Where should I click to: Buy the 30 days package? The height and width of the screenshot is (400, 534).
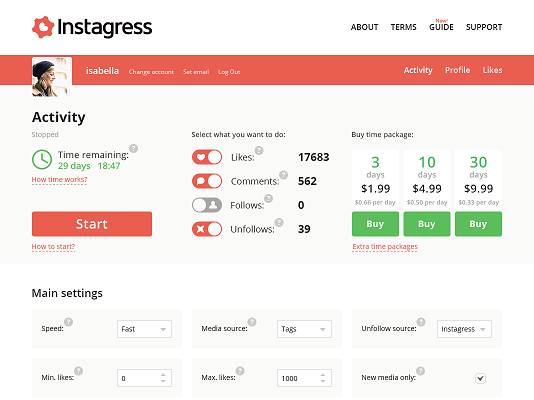click(478, 224)
